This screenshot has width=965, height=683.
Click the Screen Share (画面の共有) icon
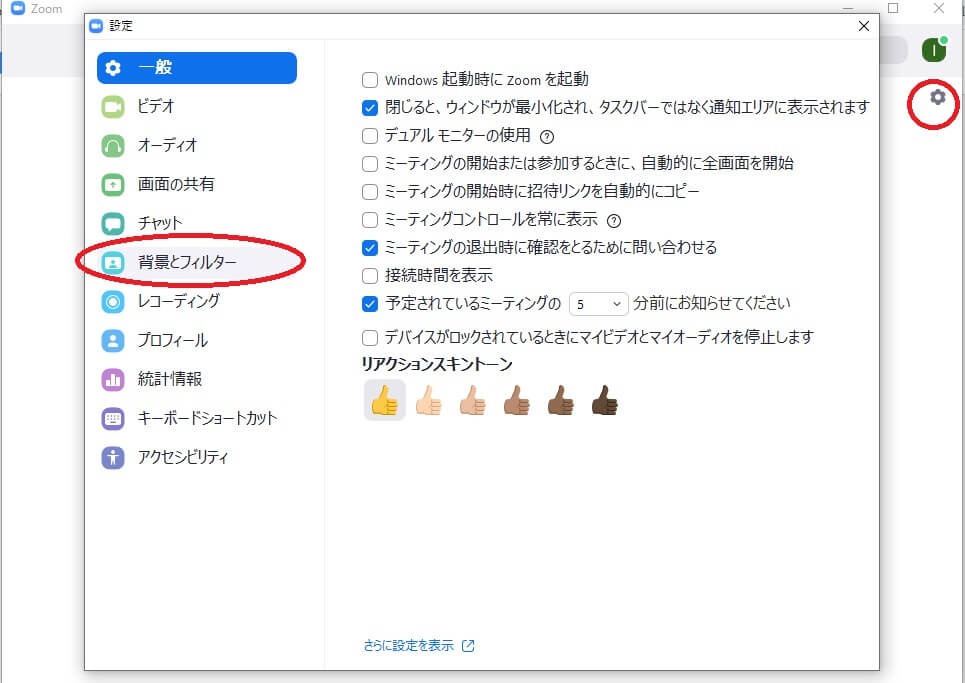coord(113,184)
